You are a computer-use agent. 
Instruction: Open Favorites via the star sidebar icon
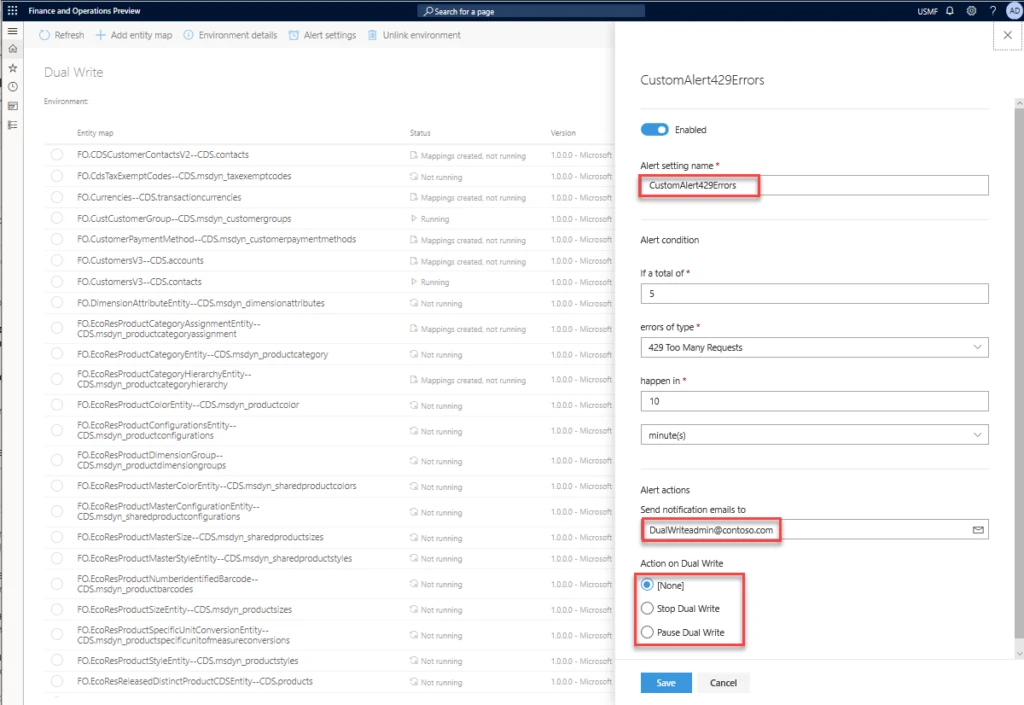click(x=13, y=69)
